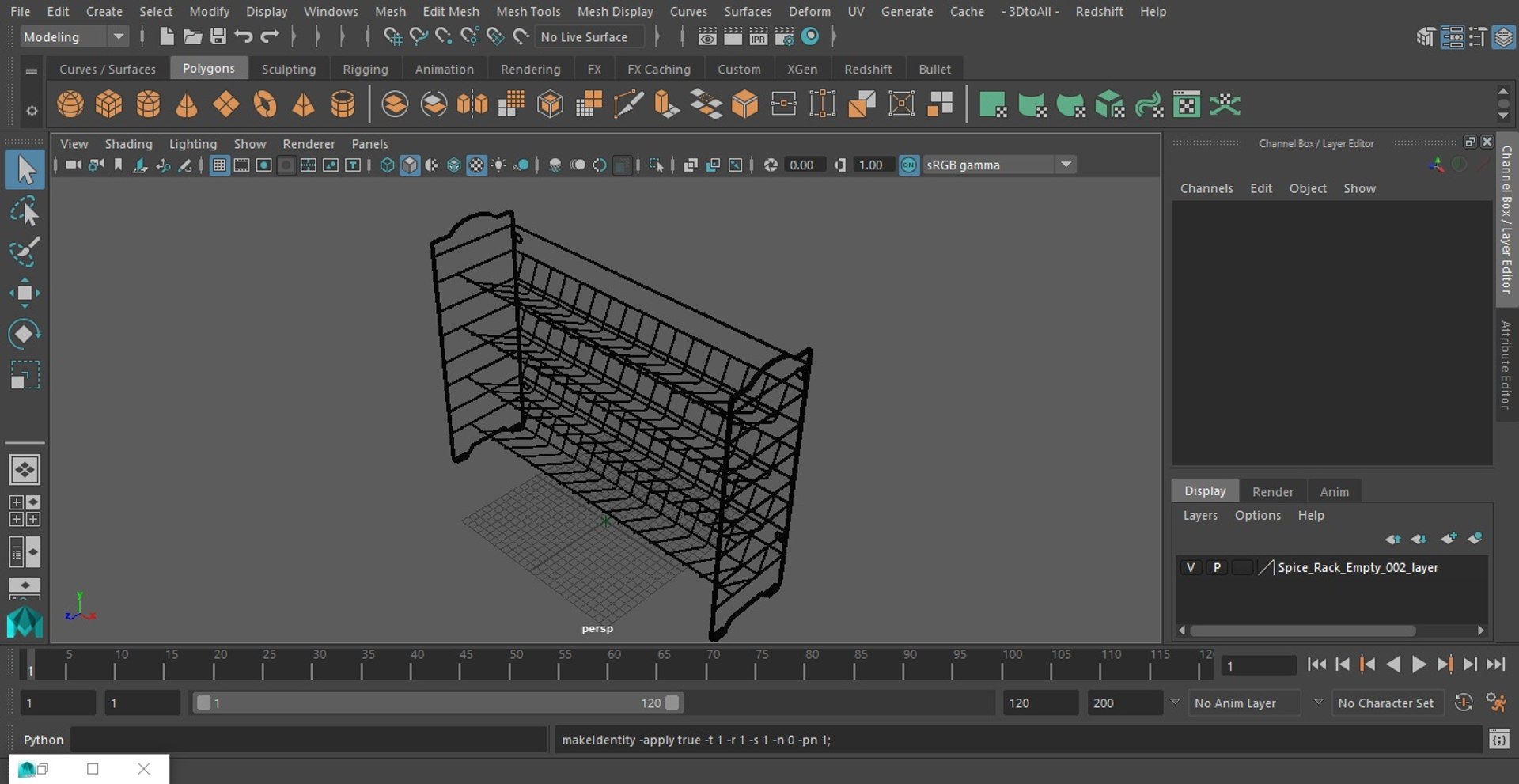Click the layer editor horizontal scrollbar

tap(1302, 631)
